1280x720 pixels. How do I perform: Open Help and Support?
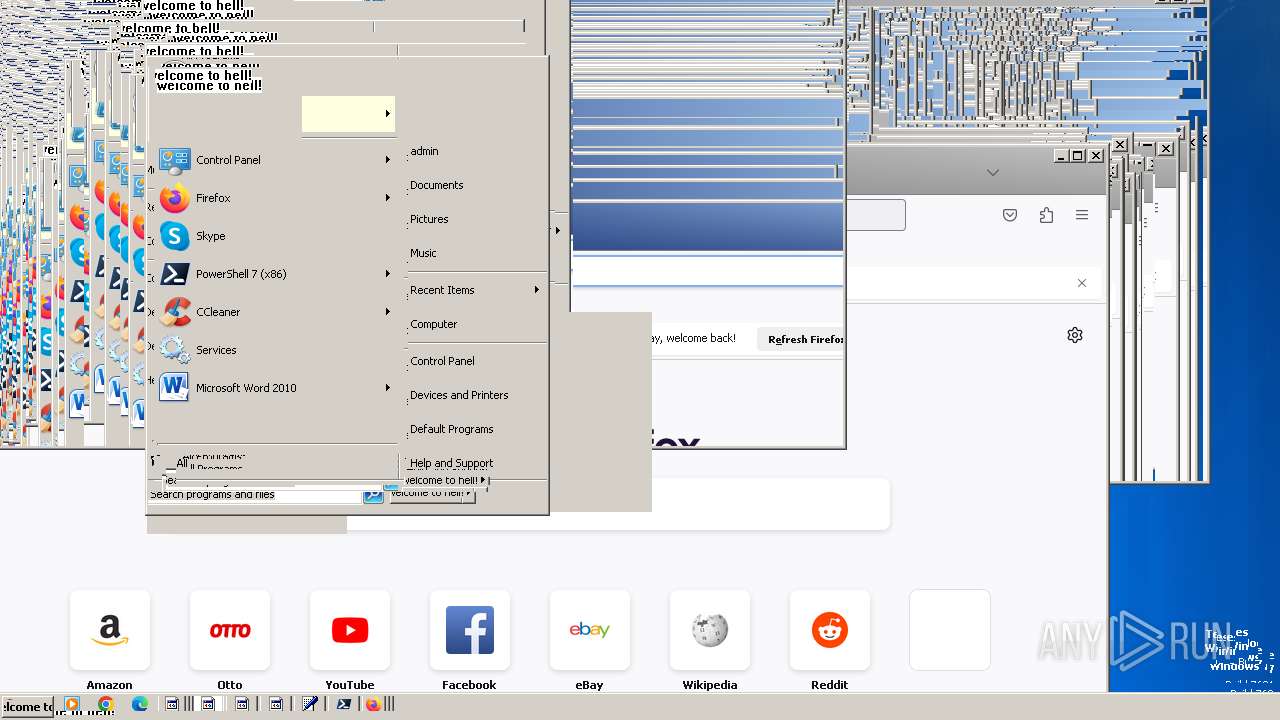(451, 463)
